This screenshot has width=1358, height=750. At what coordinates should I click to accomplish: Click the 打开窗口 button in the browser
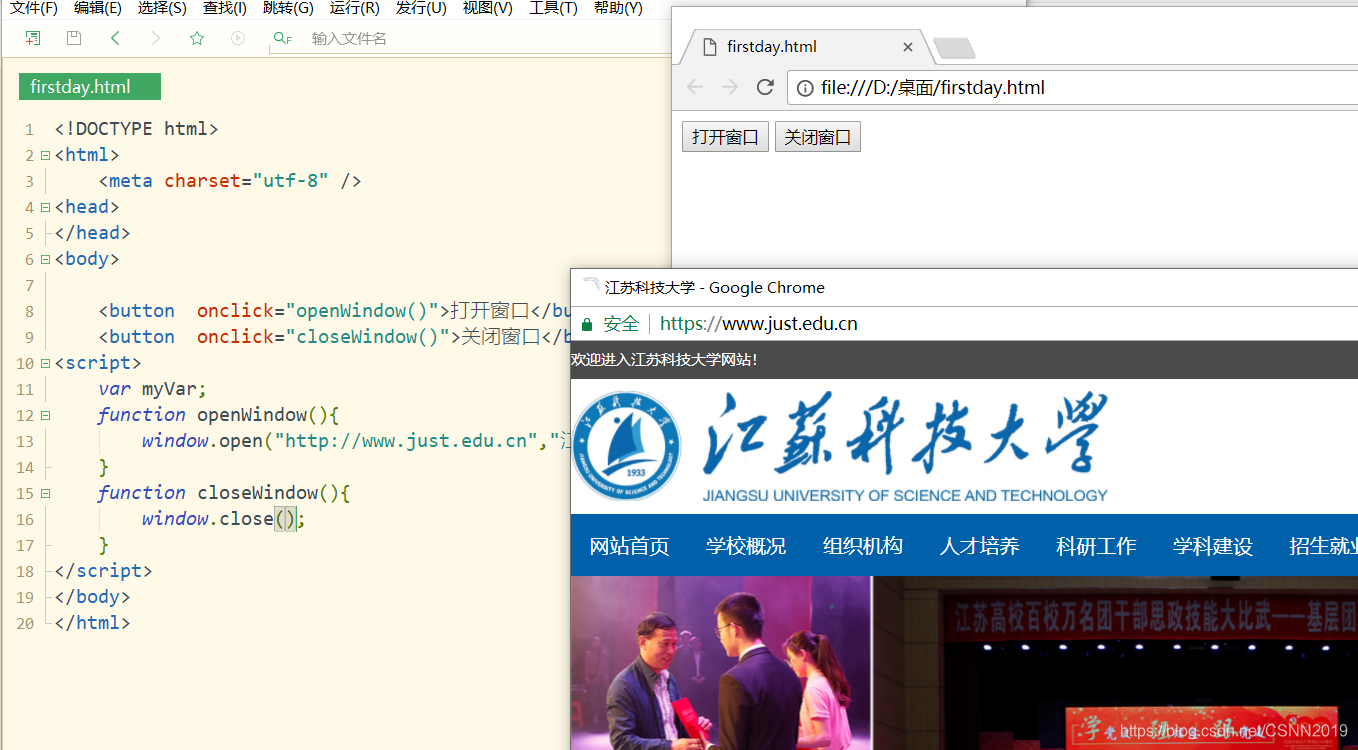[x=725, y=137]
